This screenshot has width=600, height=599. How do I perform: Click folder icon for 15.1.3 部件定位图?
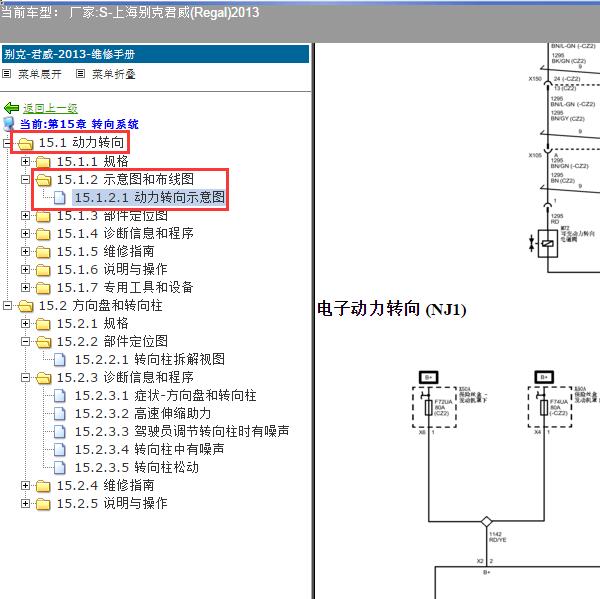point(43,216)
